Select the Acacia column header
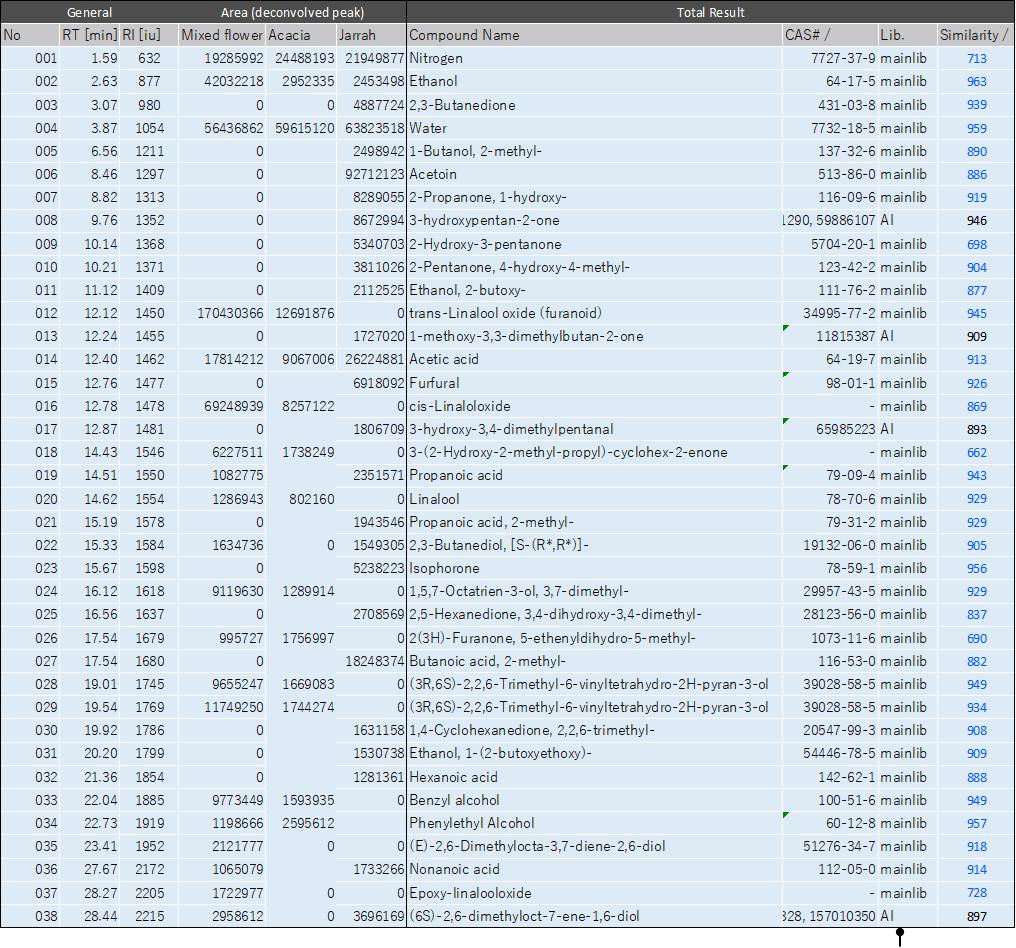1016x948 pixels. [290, 35]
